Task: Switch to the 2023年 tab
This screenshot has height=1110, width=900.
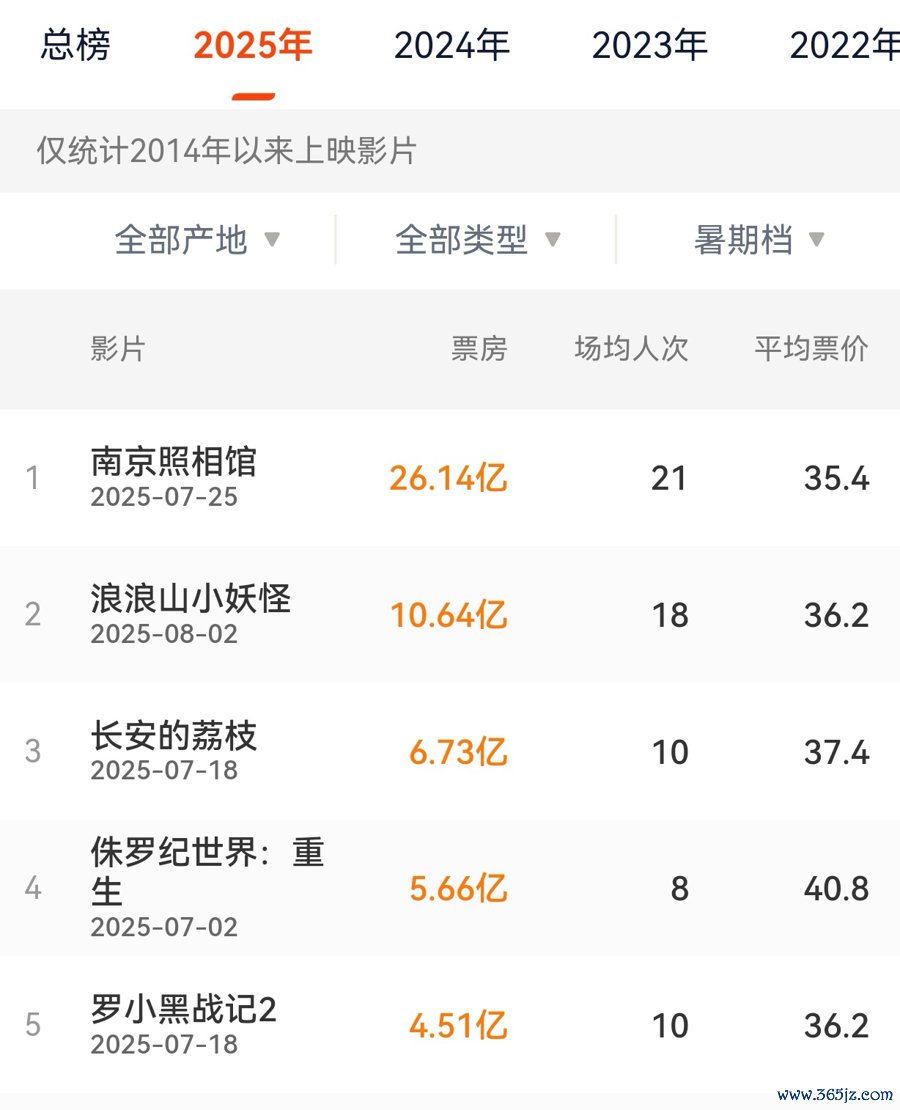Action: [649, 45]
